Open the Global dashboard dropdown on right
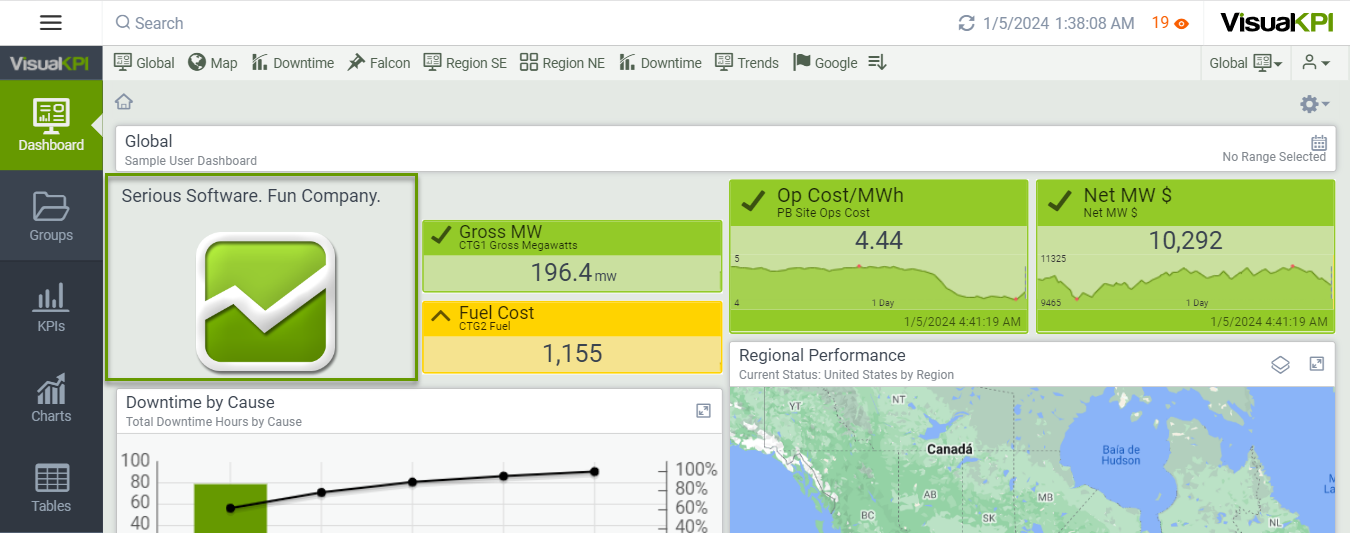 tap(1245, 63)
